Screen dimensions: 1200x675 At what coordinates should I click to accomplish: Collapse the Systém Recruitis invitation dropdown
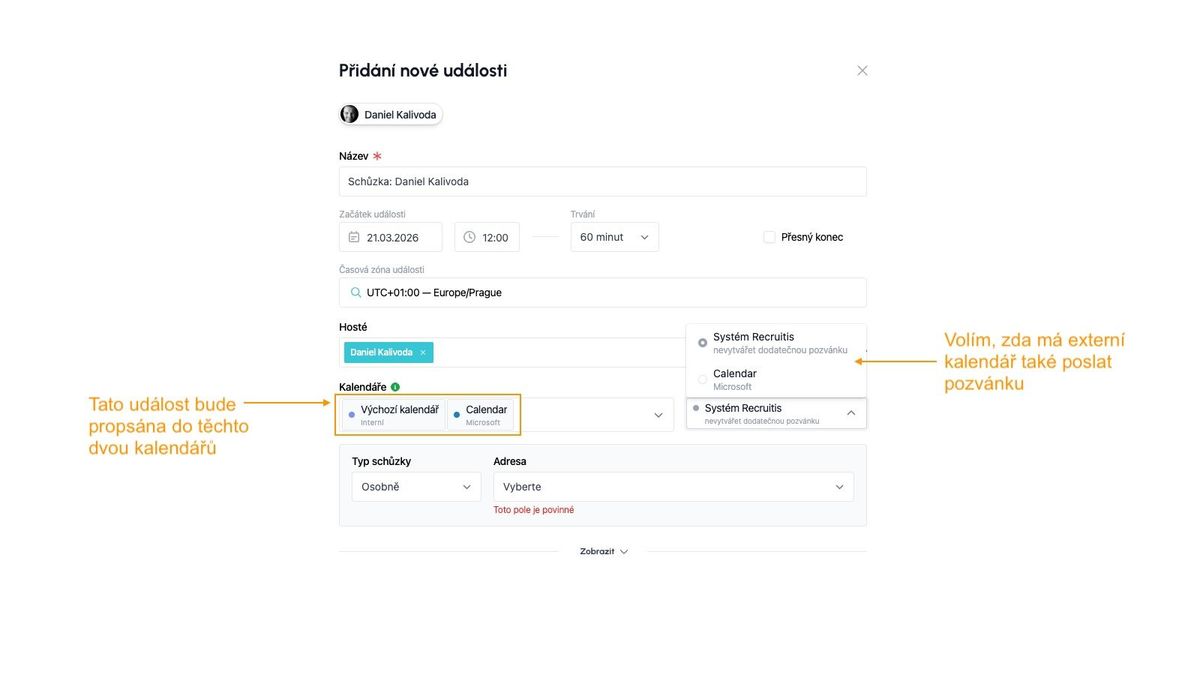(851, 413)
